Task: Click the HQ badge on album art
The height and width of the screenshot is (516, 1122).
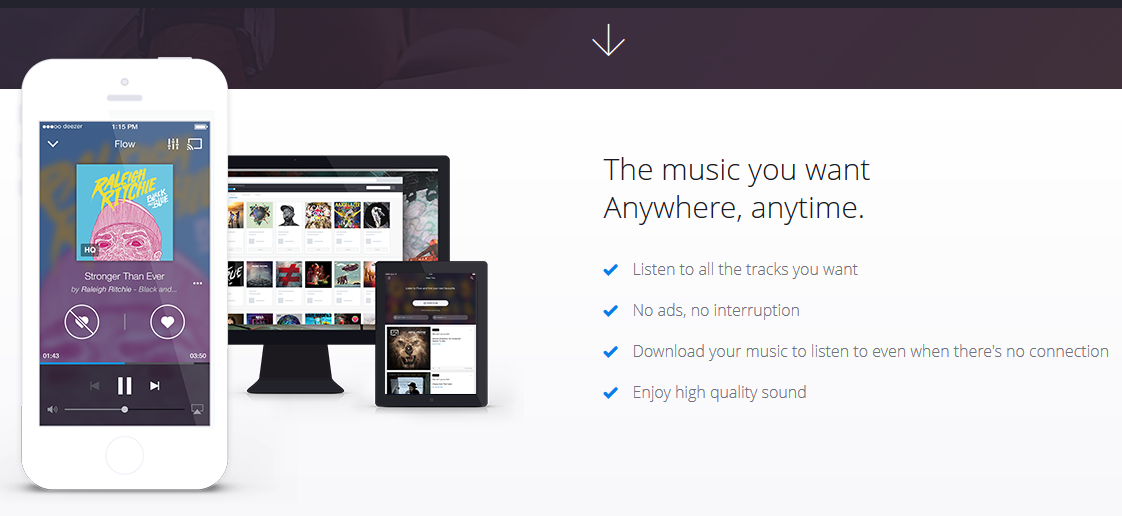Action: click(x=89, y=250)
